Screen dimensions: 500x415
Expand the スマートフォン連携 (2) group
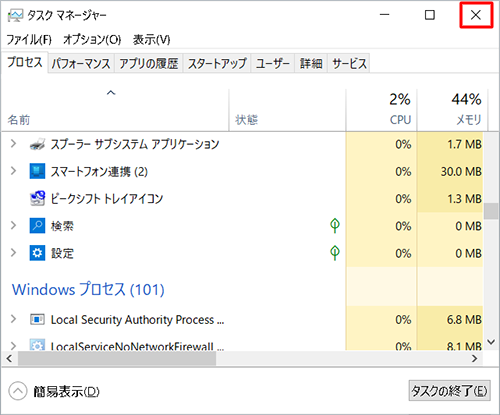(13, 171)
